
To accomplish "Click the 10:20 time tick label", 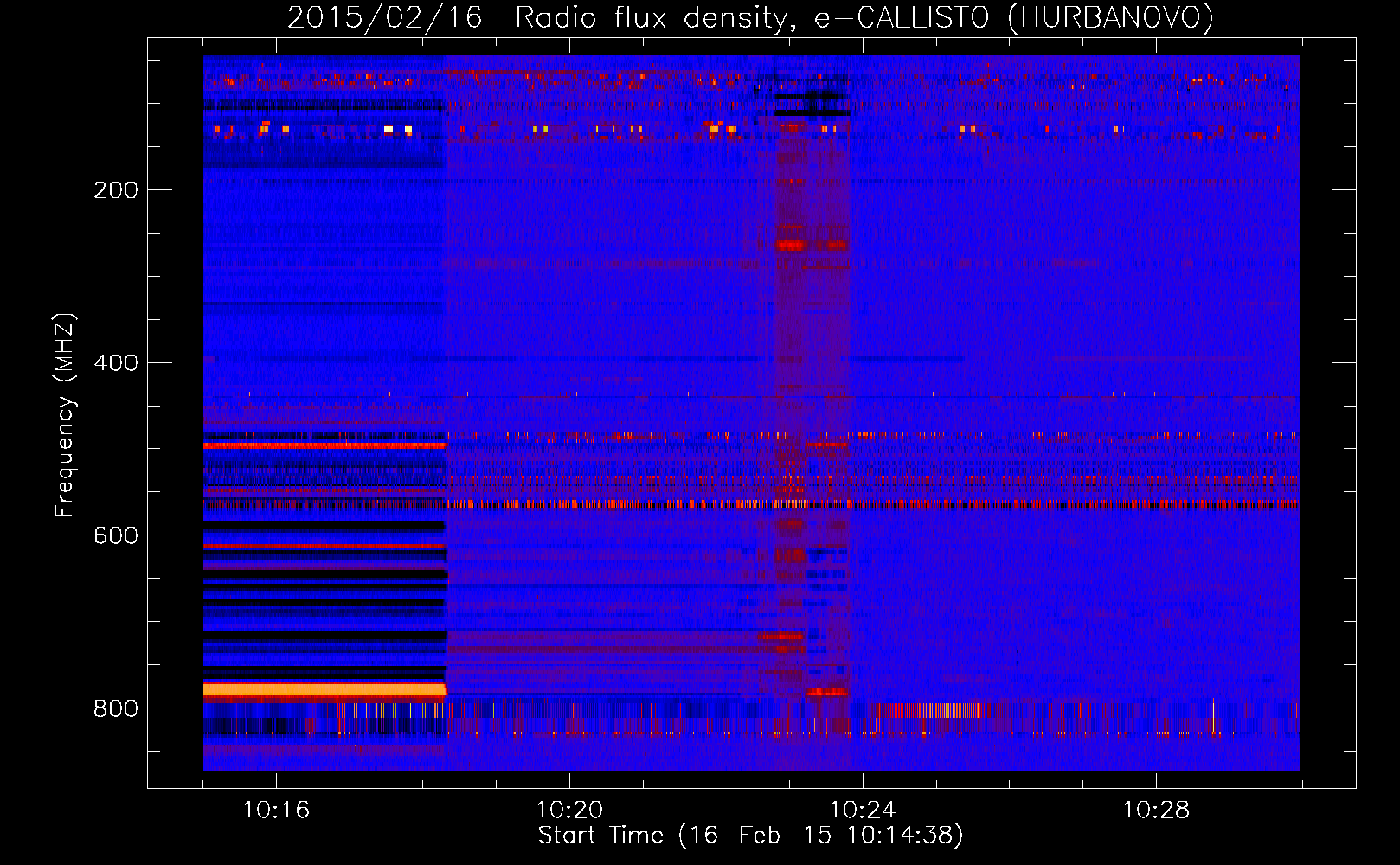I will pyautogui.click(x=569, y=811).
